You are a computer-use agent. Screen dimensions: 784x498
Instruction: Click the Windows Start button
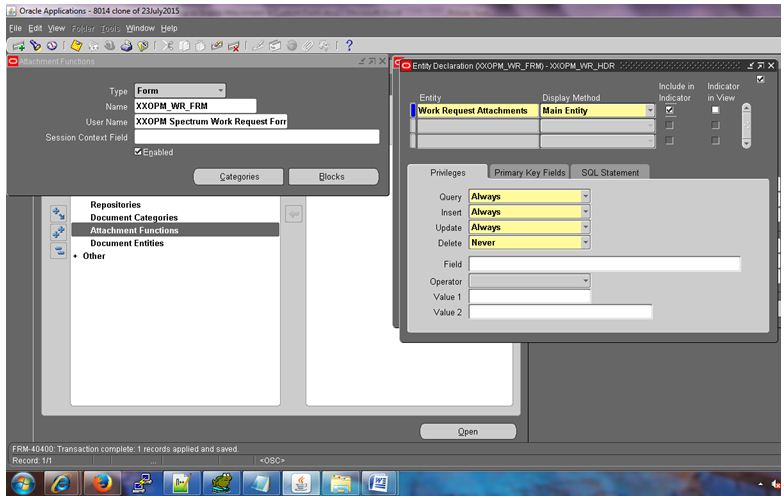(23, 484)
